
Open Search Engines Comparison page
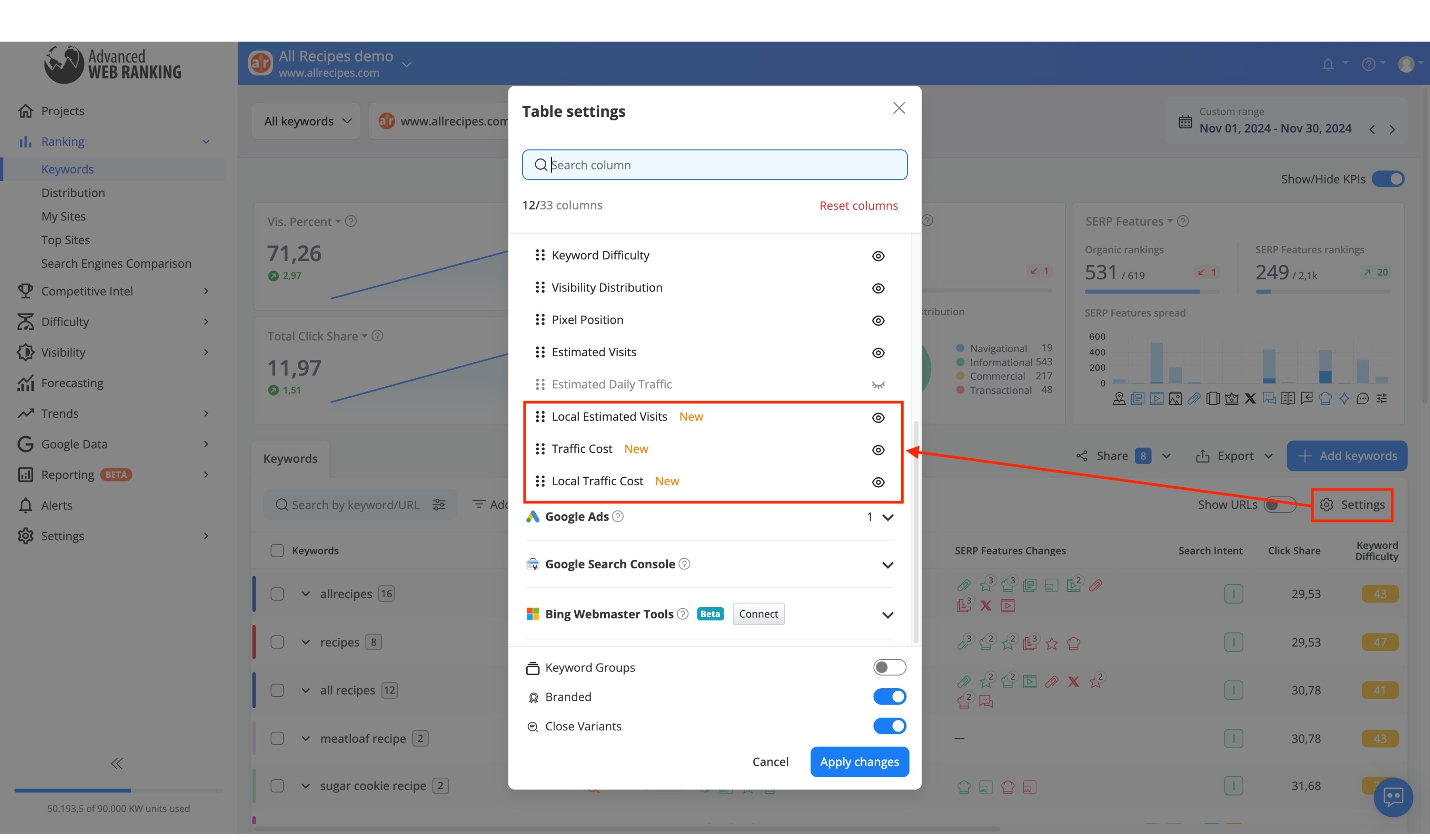pos(116,264)
